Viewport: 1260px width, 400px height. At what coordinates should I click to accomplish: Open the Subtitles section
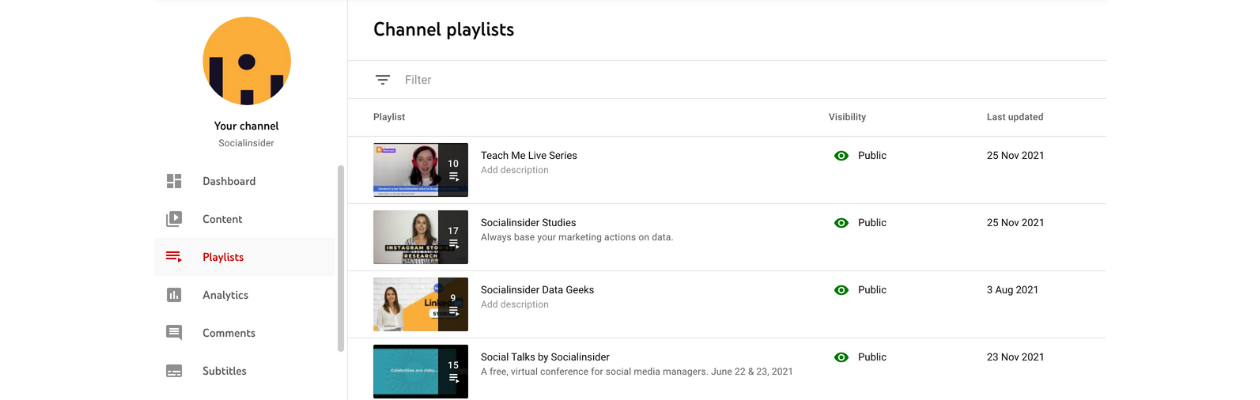(x=245, y=371)
